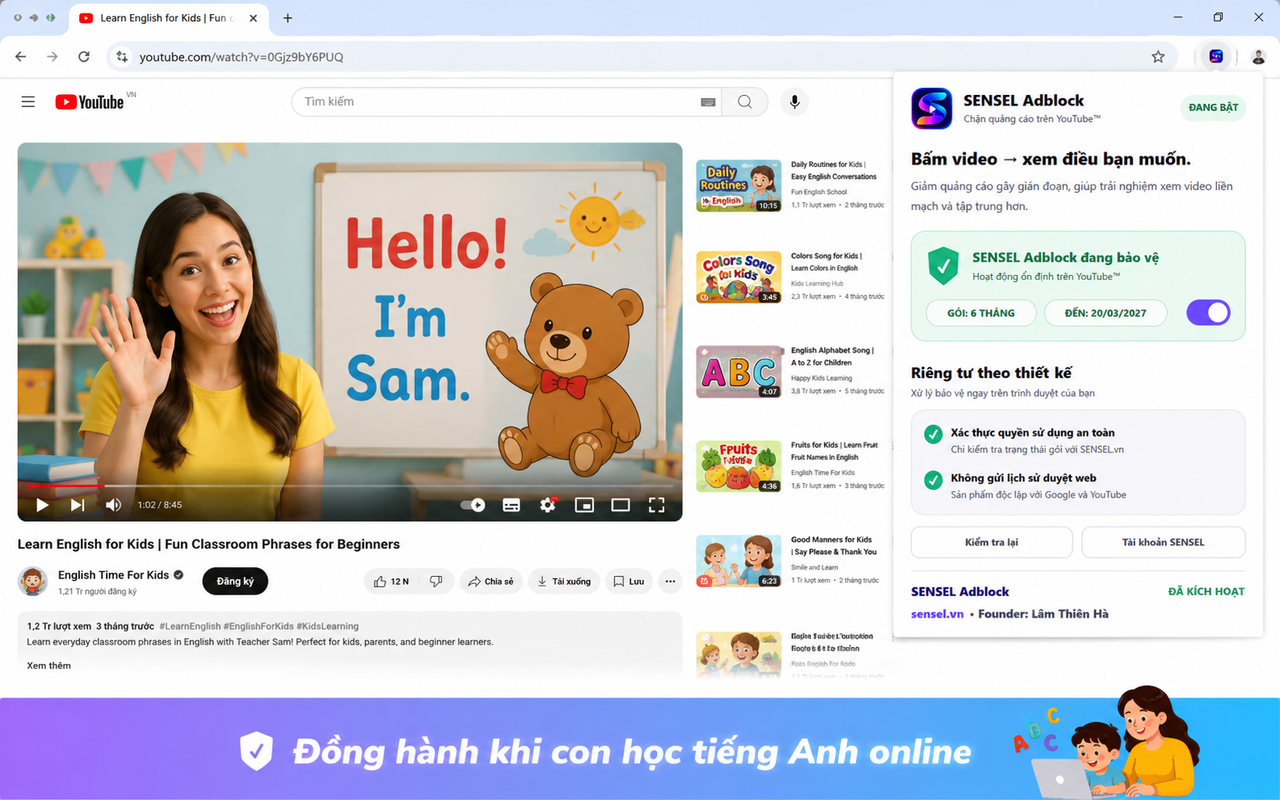Click the Tải xuống download button

564,581
